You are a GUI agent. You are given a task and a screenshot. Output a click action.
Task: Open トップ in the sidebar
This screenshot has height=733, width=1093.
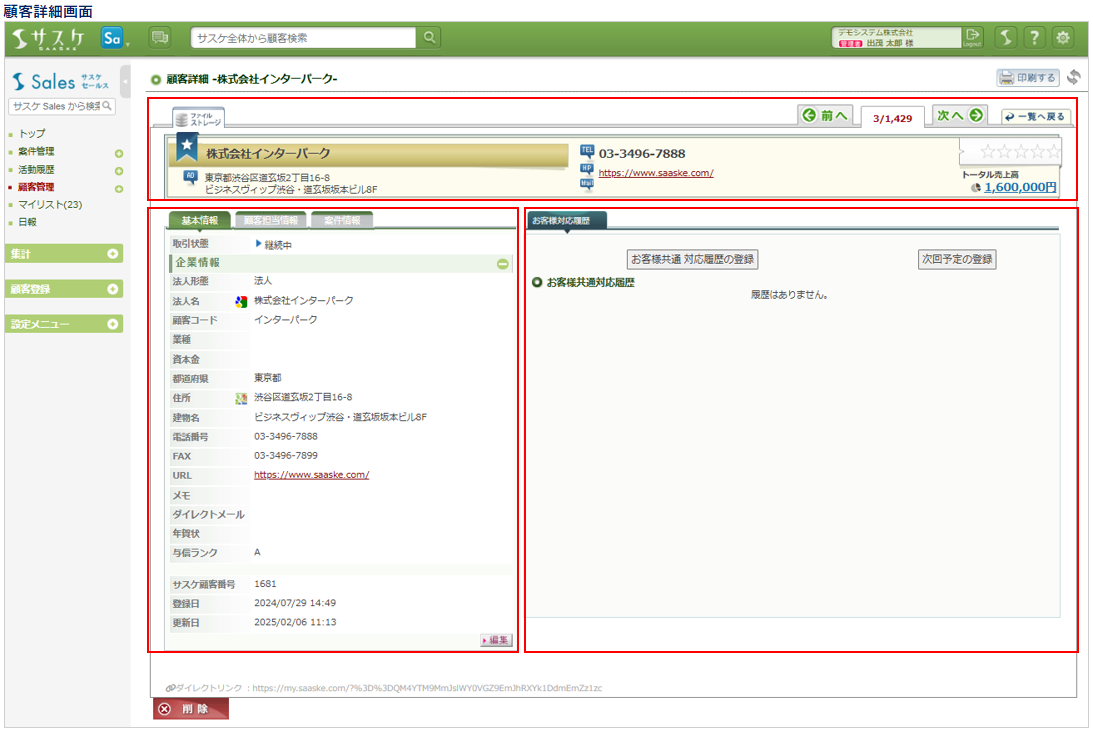click(32, 133)
